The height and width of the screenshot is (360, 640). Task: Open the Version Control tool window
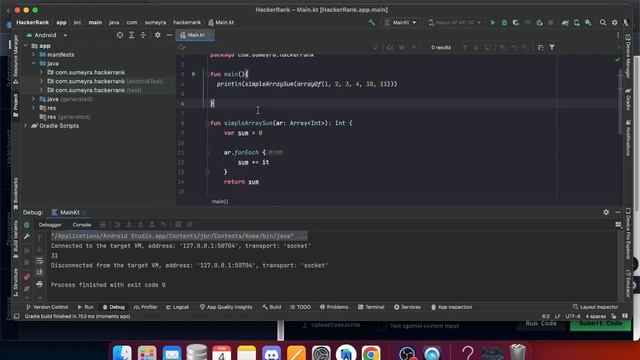[47, 307]
